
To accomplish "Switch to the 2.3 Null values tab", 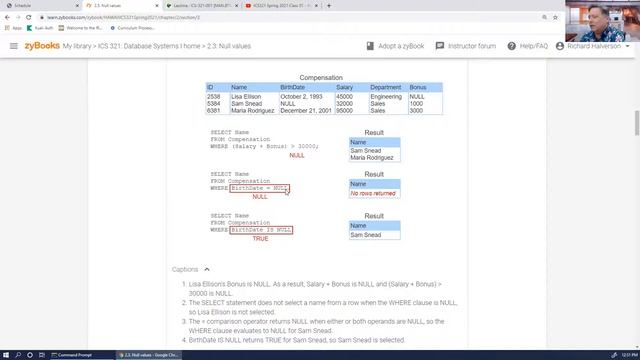I will coord(121,6).
